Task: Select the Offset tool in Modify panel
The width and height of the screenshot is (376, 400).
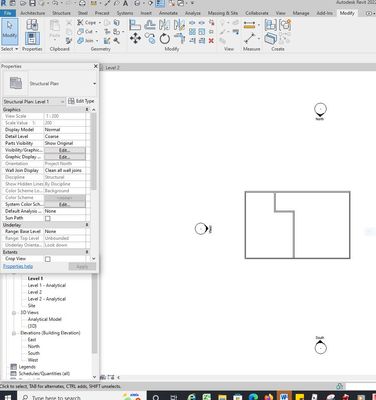Action: (x=150, y=25)
